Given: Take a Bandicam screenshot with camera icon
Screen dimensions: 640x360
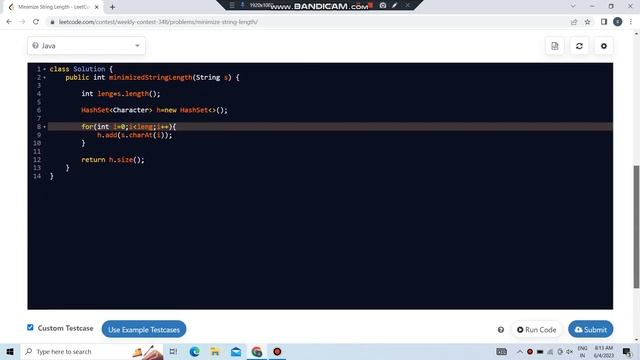Looking at the screenshot, I should 383,5.
